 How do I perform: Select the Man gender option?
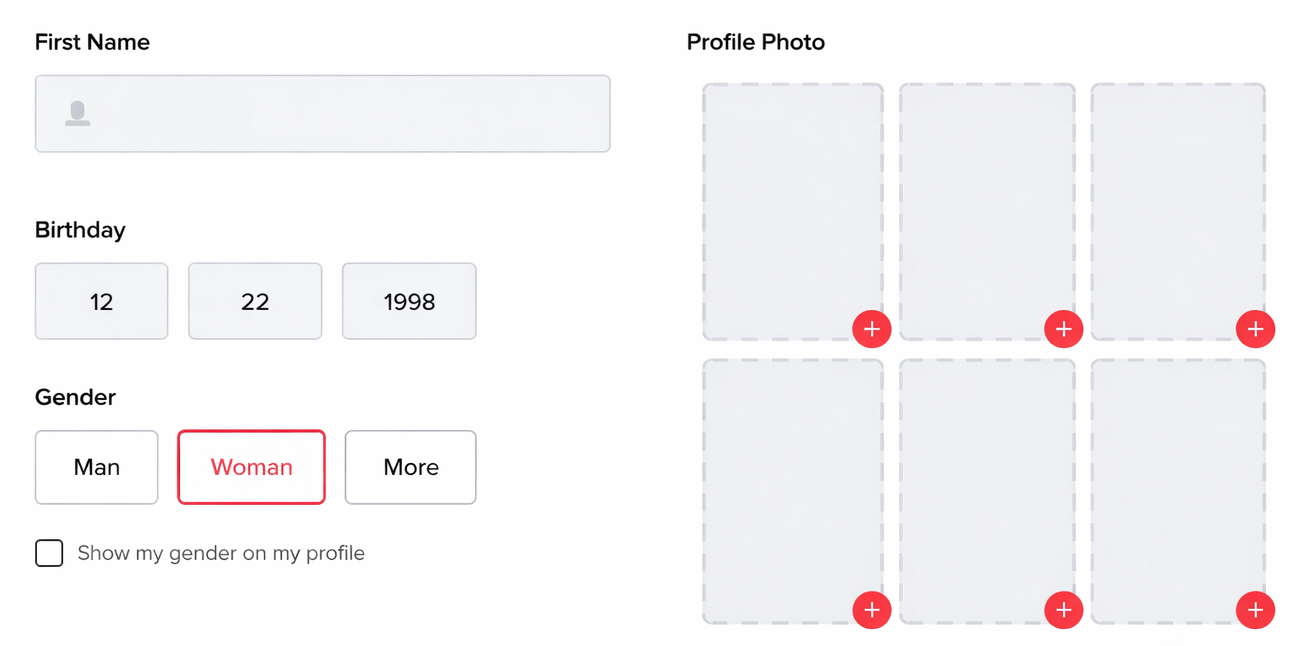click(x=97, y=467)
